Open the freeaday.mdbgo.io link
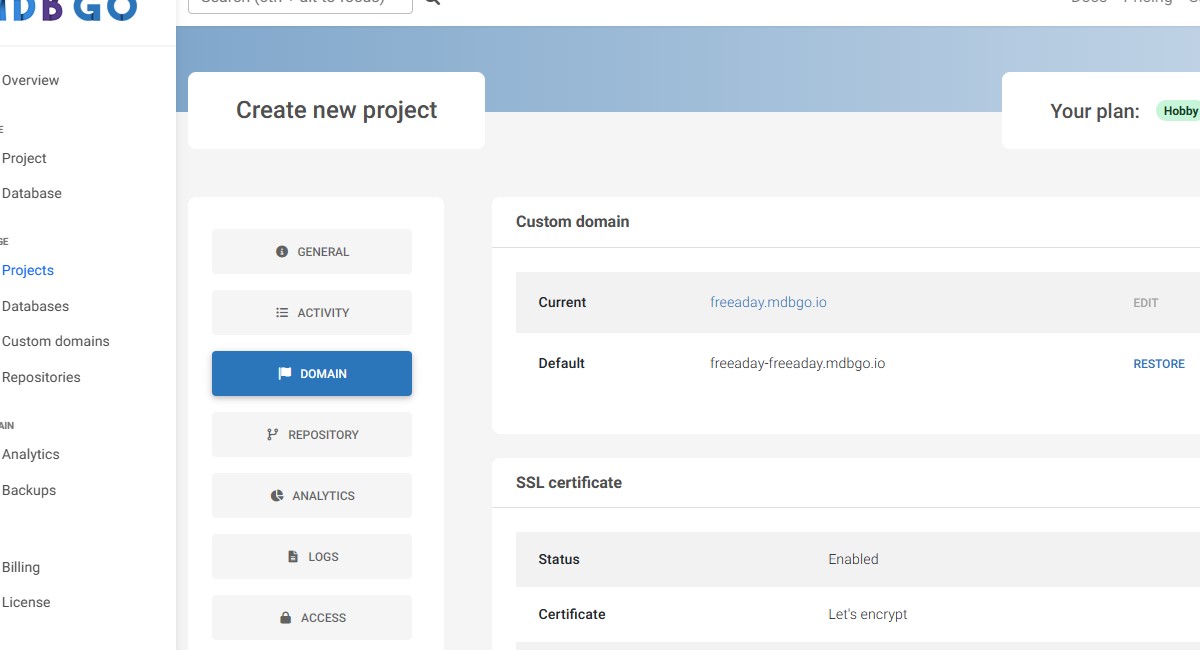 pyautogui.click(x=768, y=302)
